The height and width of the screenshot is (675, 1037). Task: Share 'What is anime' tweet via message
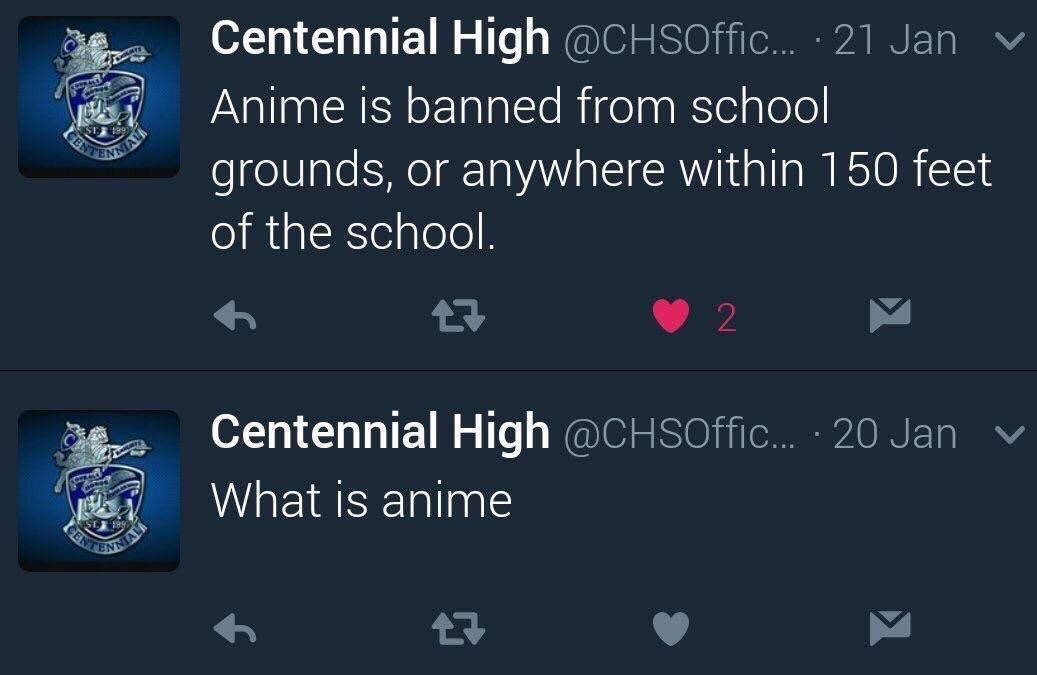click(890, 627)
